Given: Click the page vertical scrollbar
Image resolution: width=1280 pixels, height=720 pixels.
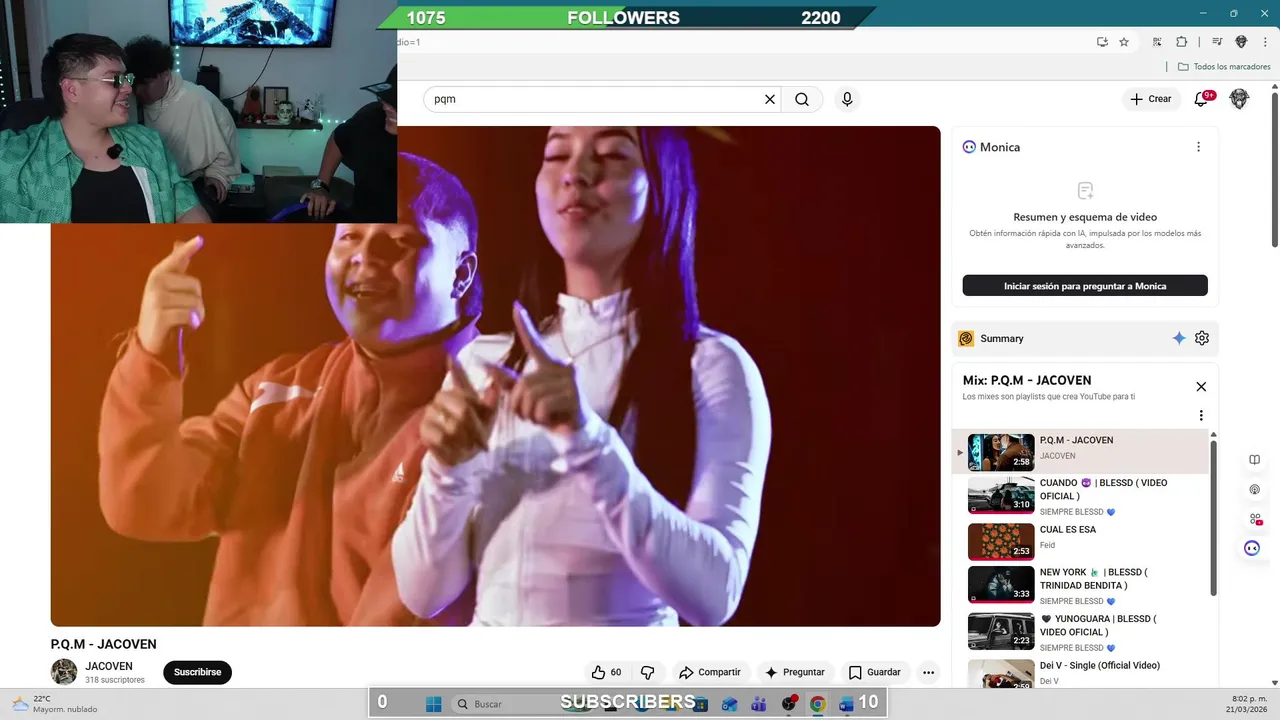Looking at the screenshot, I should (x=1274, y=170).
